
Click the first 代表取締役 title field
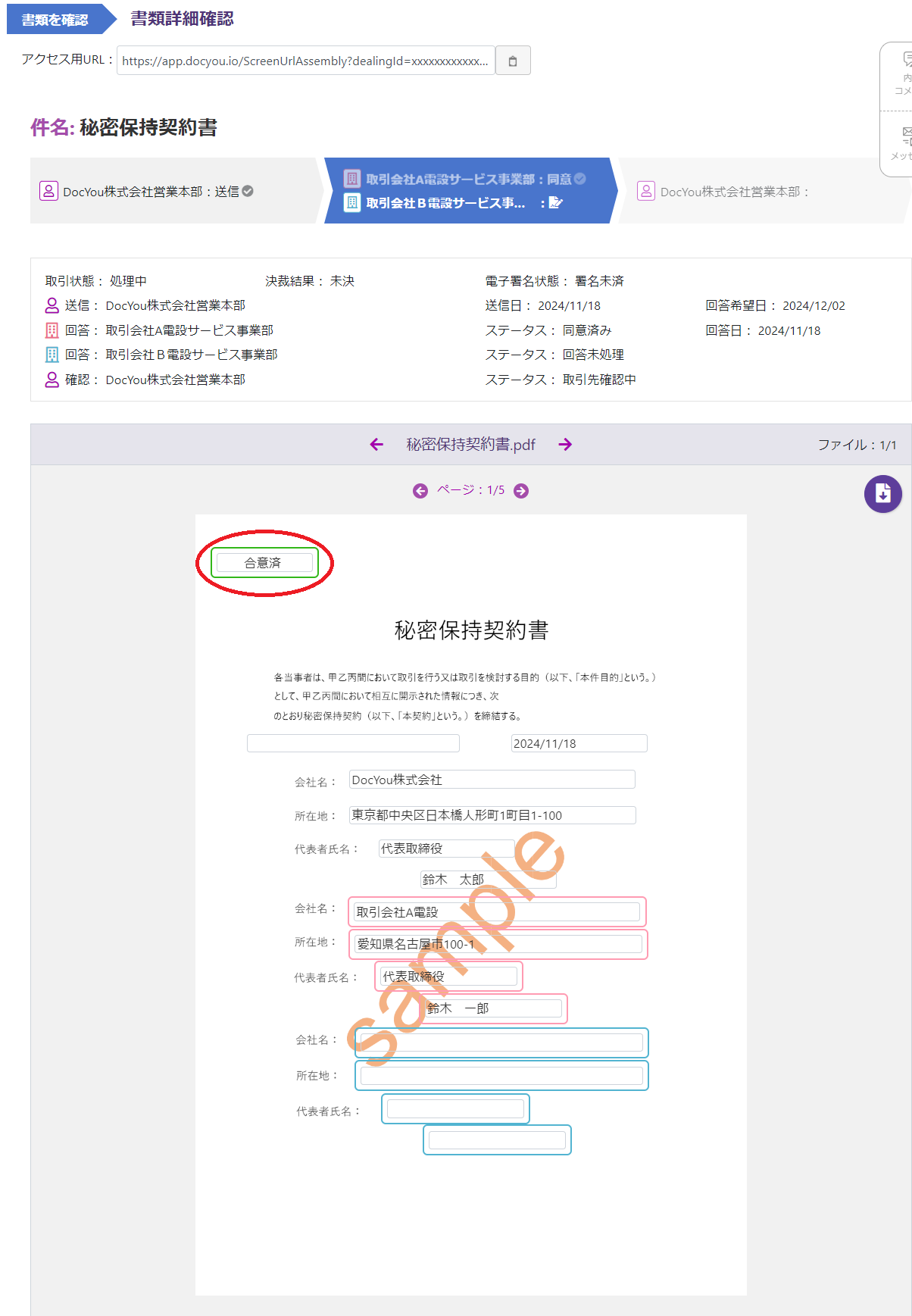pyautogui.click(x=446, y=849)
